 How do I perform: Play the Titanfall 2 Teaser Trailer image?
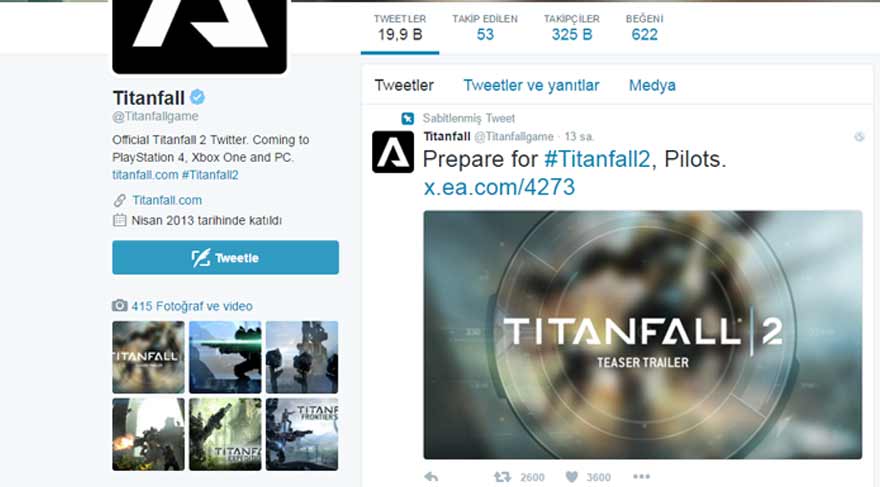(x=643, y=334)
